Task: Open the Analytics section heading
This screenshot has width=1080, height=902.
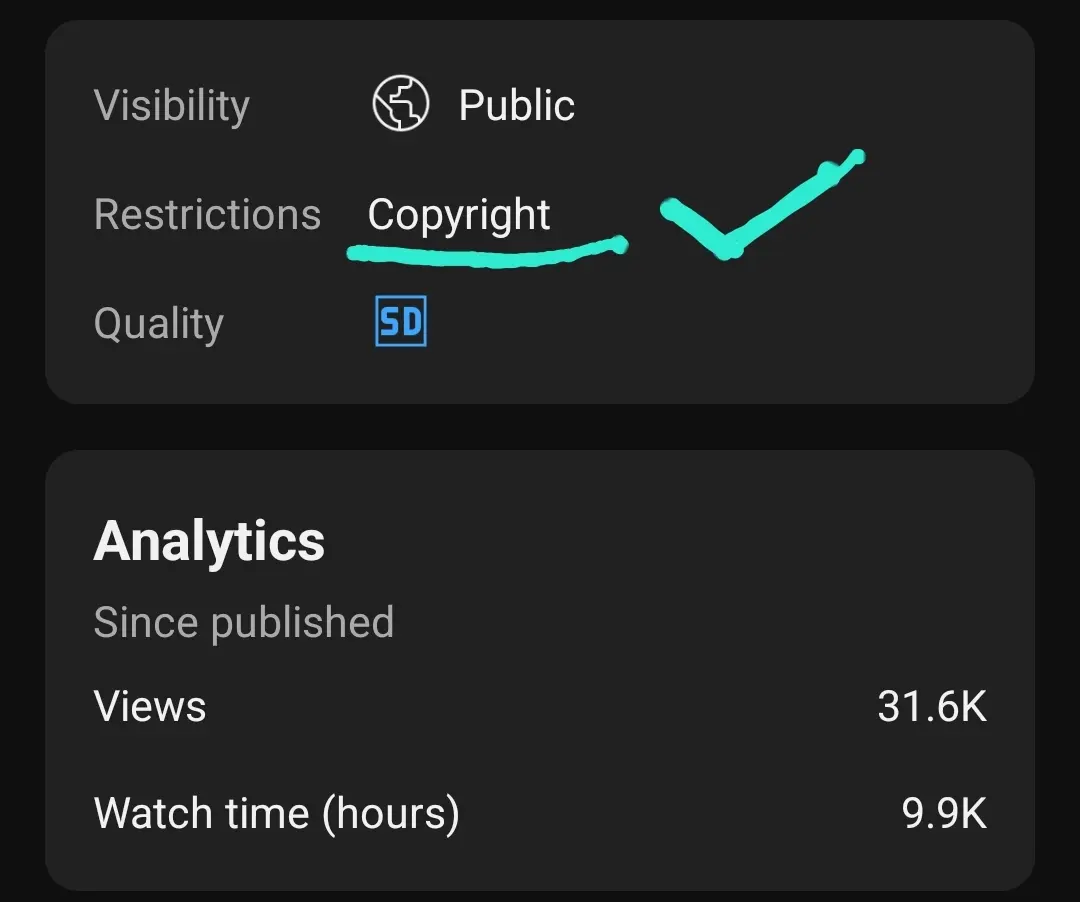Action: (209, 542)
